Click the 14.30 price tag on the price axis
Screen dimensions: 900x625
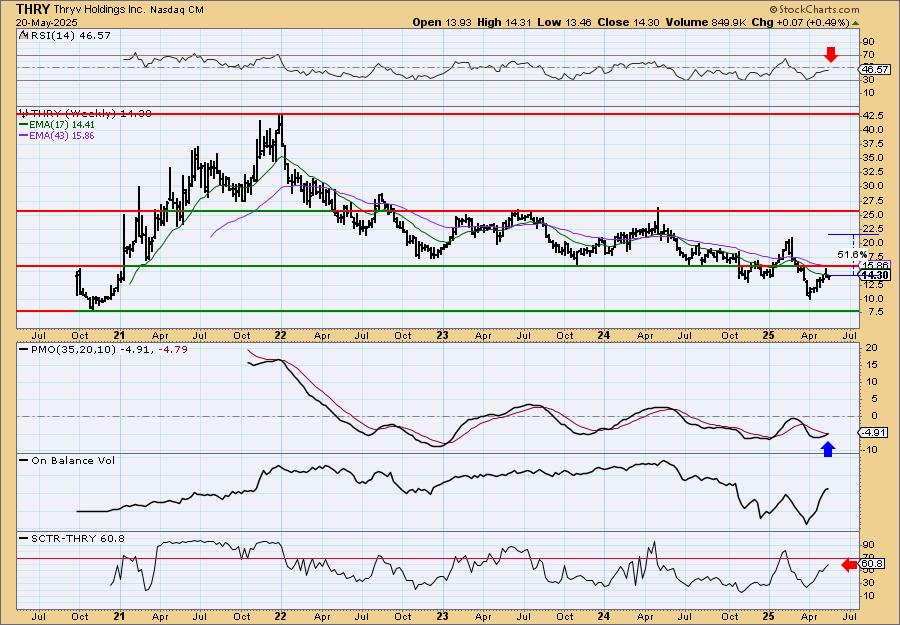(875, 275)
